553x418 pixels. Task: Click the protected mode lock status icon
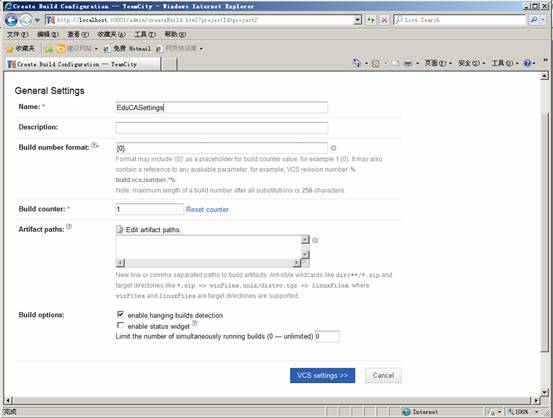pyautogui.click(x=492, y=412)
